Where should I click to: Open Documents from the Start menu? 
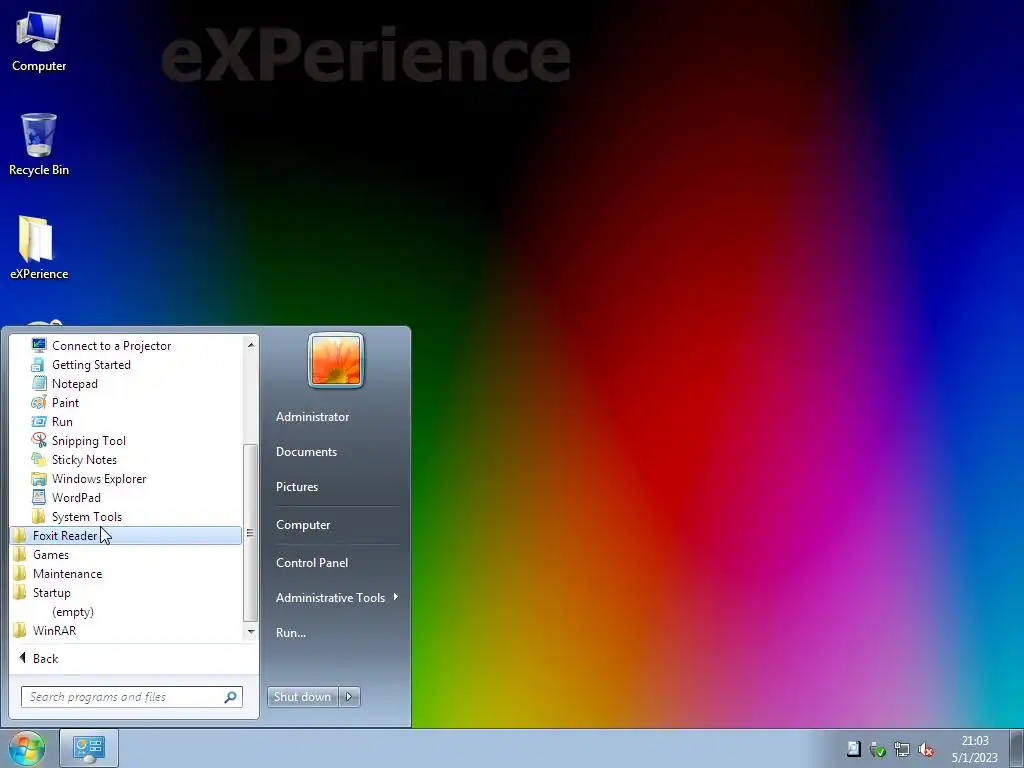pyautogui.click(x=306, y=452)
